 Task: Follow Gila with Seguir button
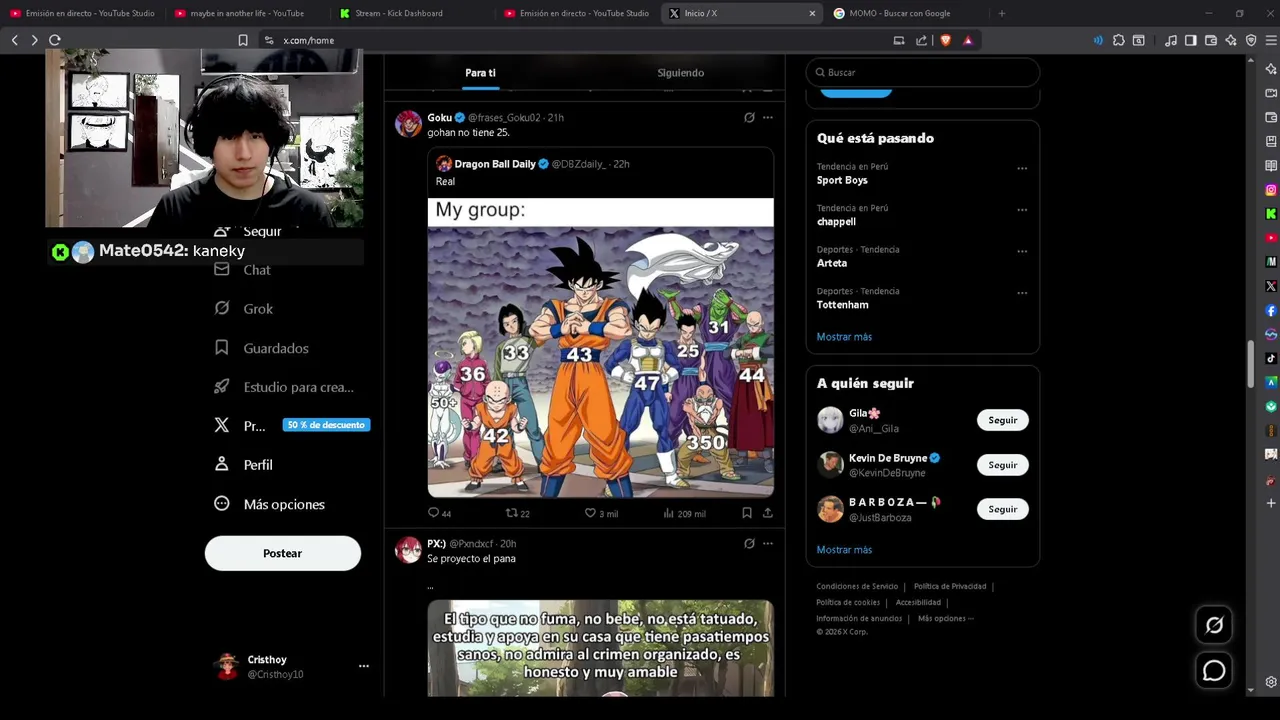click(1003, 420)
